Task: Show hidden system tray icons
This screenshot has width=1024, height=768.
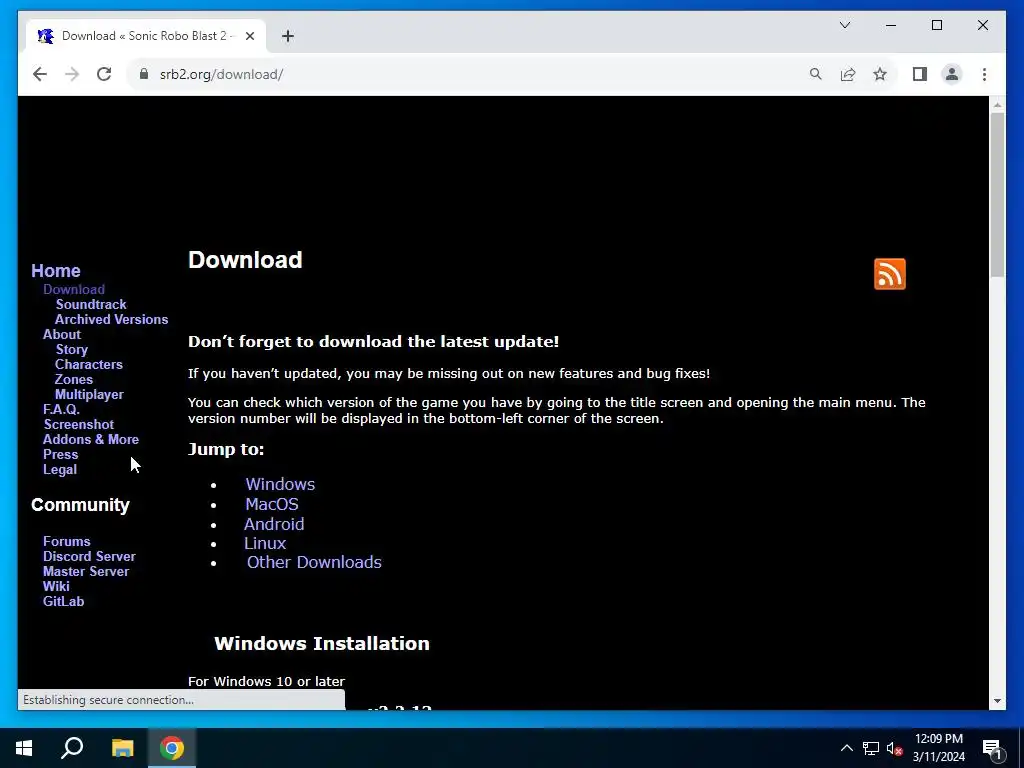Action: tap(846, 748)
